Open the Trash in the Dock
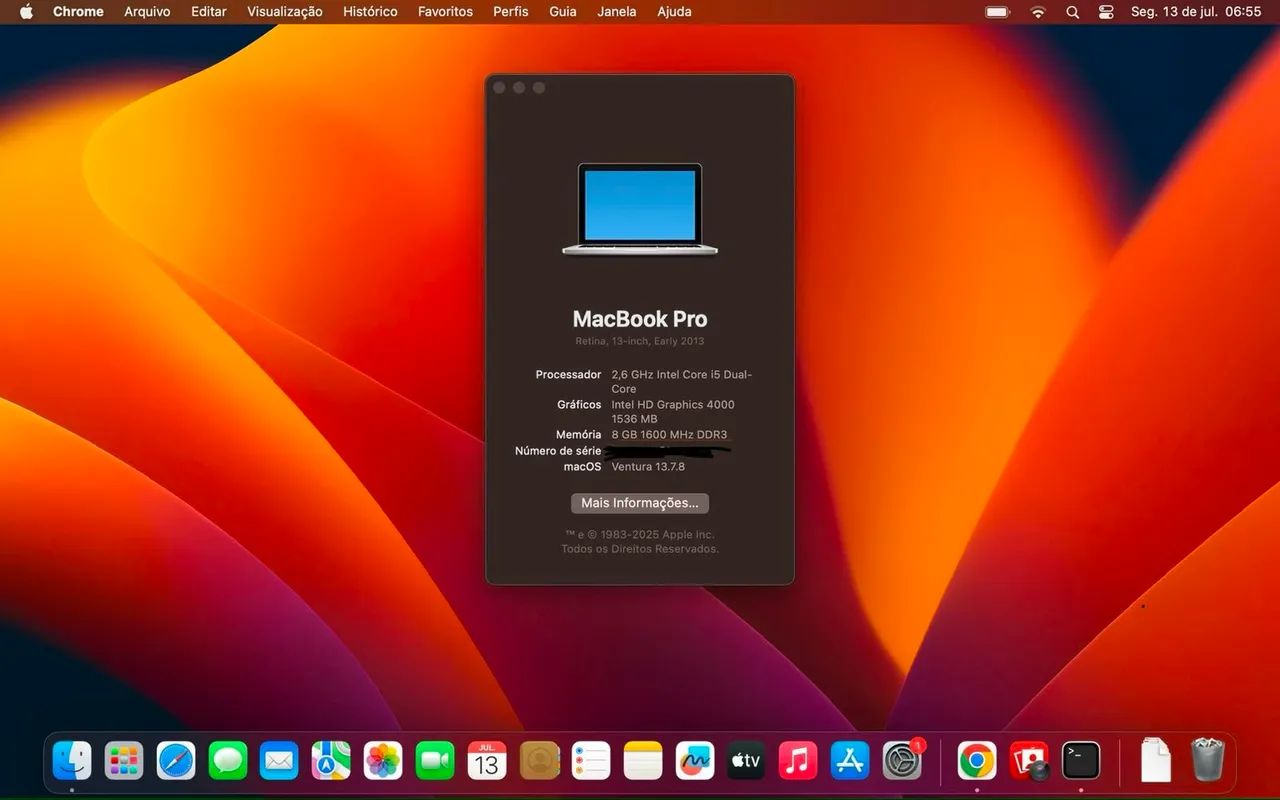 pyautogui.click(x=1208, y=760)
